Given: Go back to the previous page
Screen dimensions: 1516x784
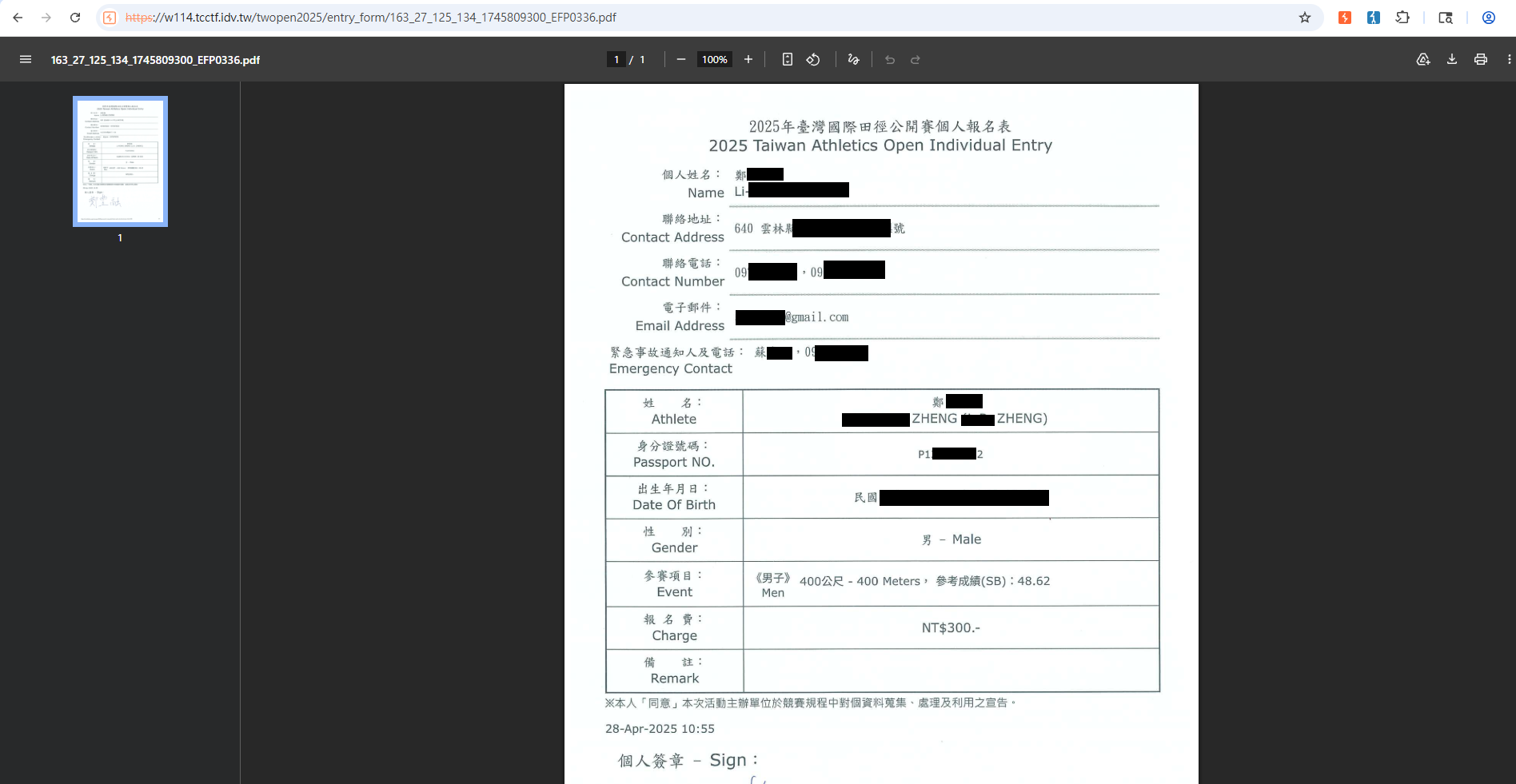Looking at the screenshot, I should [18, 18].
